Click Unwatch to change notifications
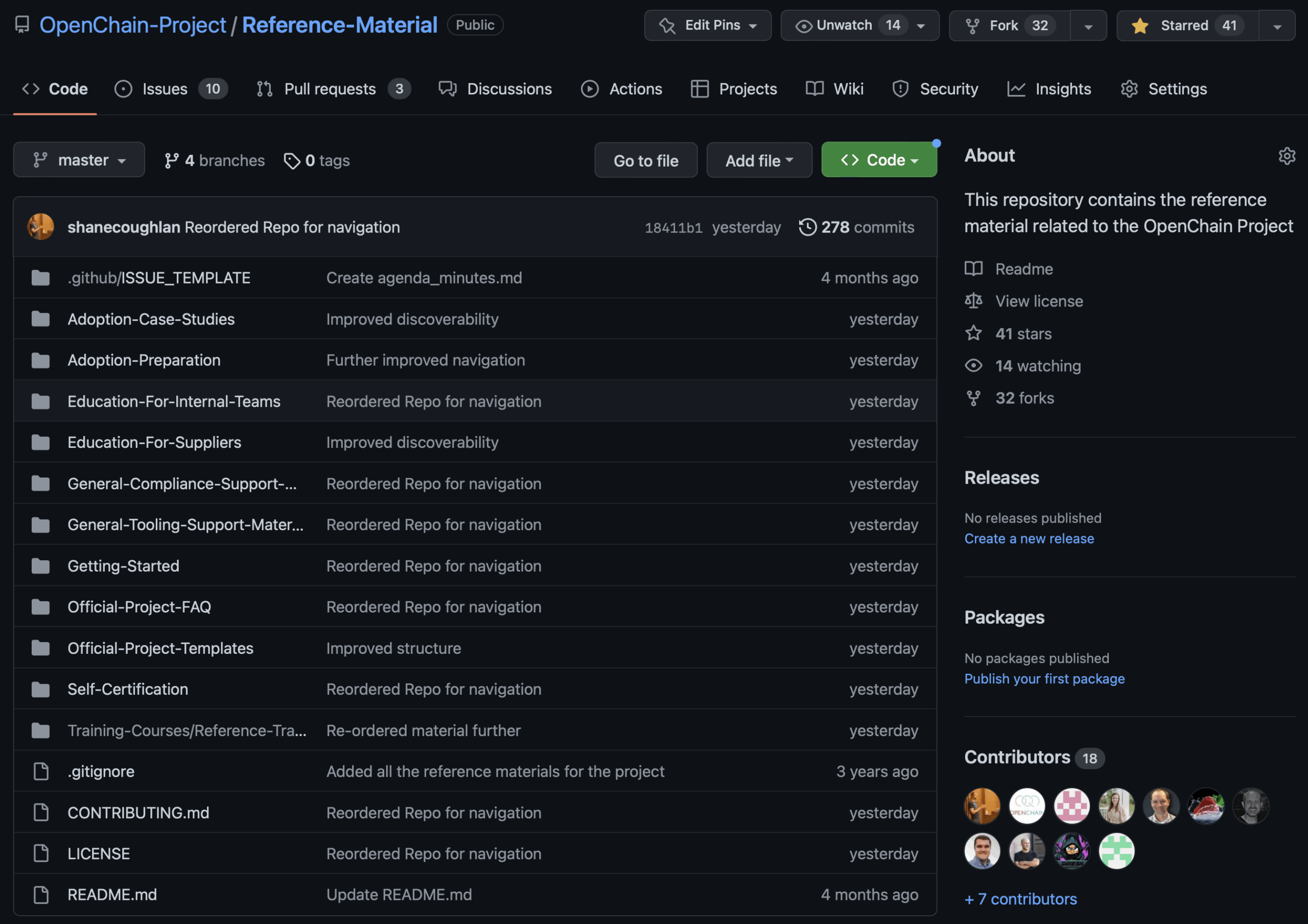The width and height of the screenshot is (1308, 924). point(860,26)
